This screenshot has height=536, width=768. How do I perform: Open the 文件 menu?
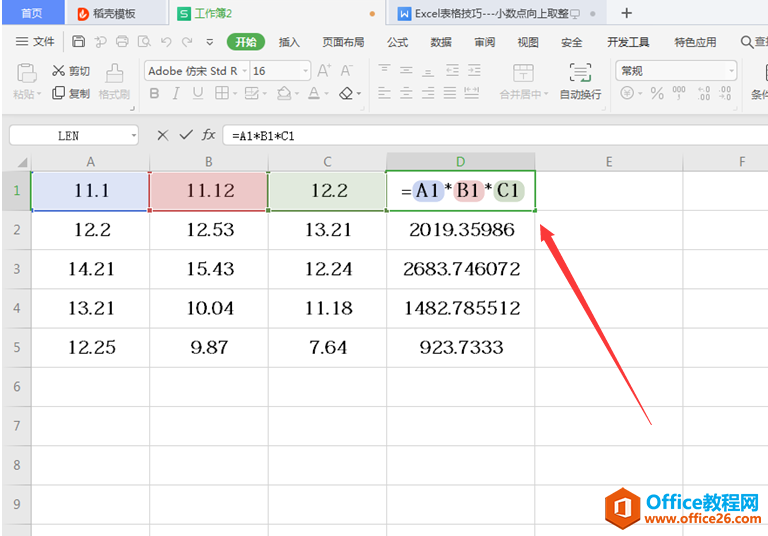pos(35,42)
